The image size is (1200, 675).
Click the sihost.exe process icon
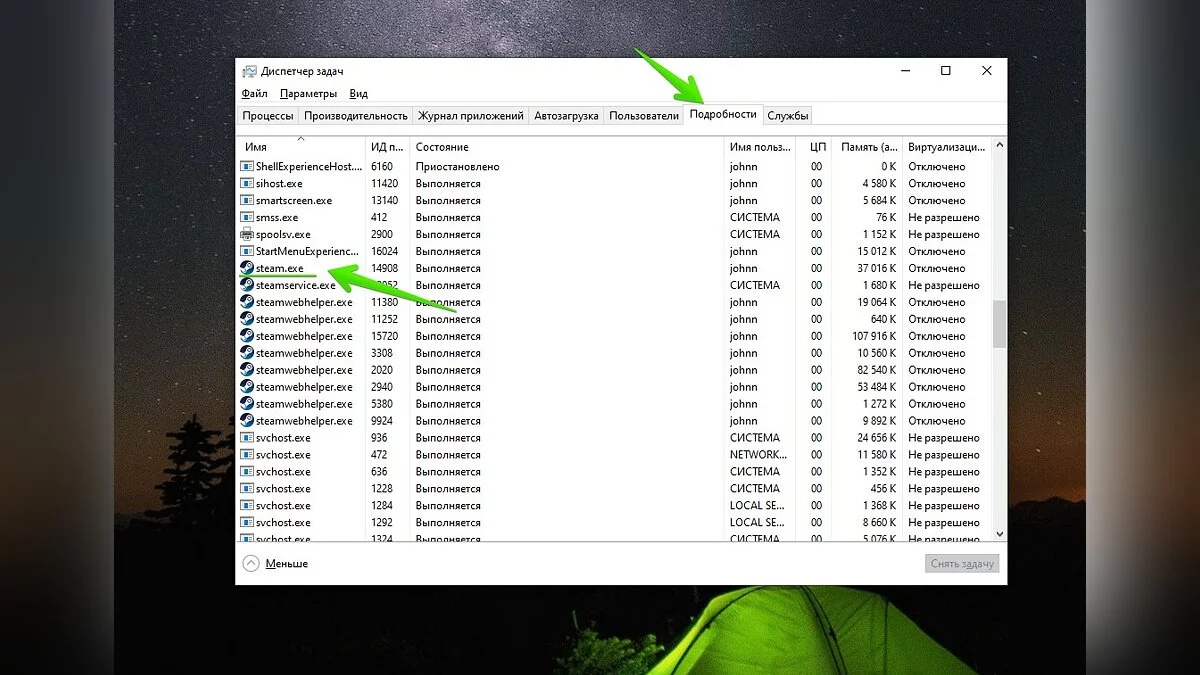pyautogui.click(x=247, y=183)
